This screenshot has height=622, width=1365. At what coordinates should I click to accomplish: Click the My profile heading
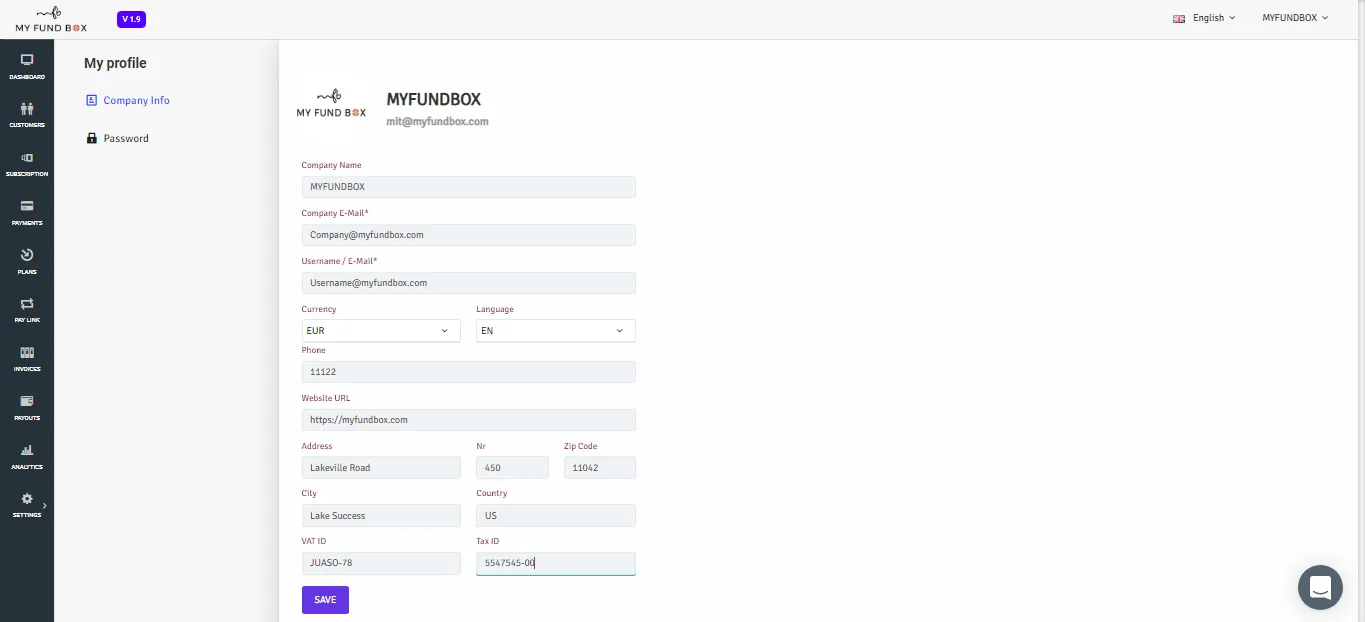(x=115, y=63)
